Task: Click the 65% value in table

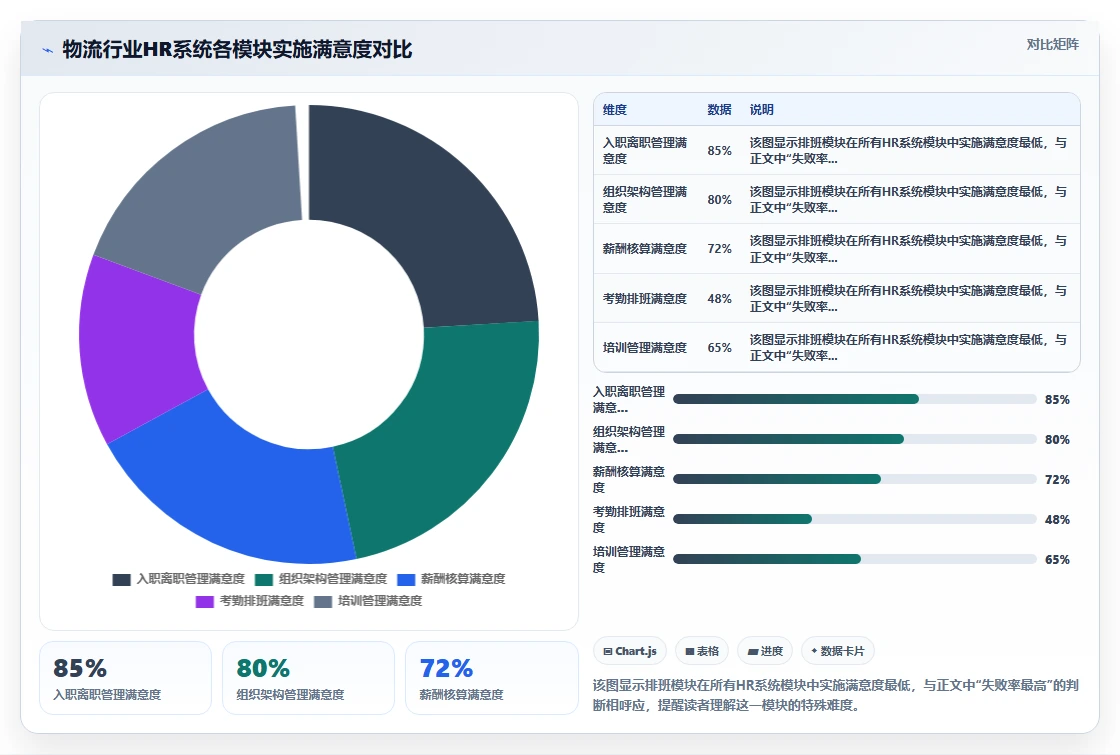Action: (x=719, y=348)
